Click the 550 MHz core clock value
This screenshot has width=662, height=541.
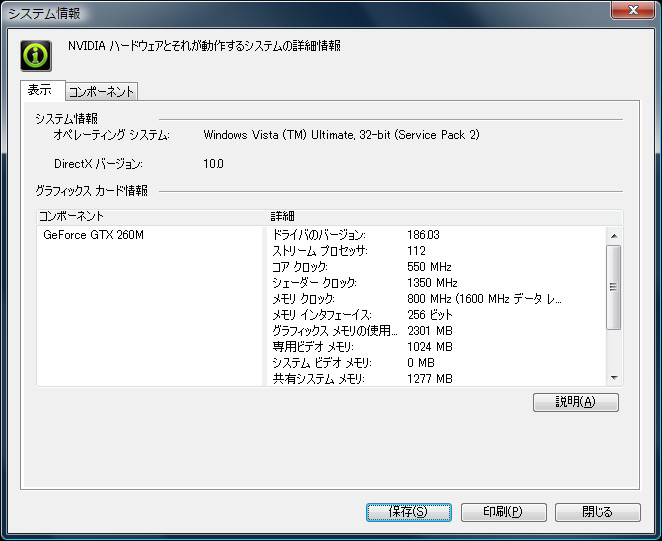[x=429, y=267]
